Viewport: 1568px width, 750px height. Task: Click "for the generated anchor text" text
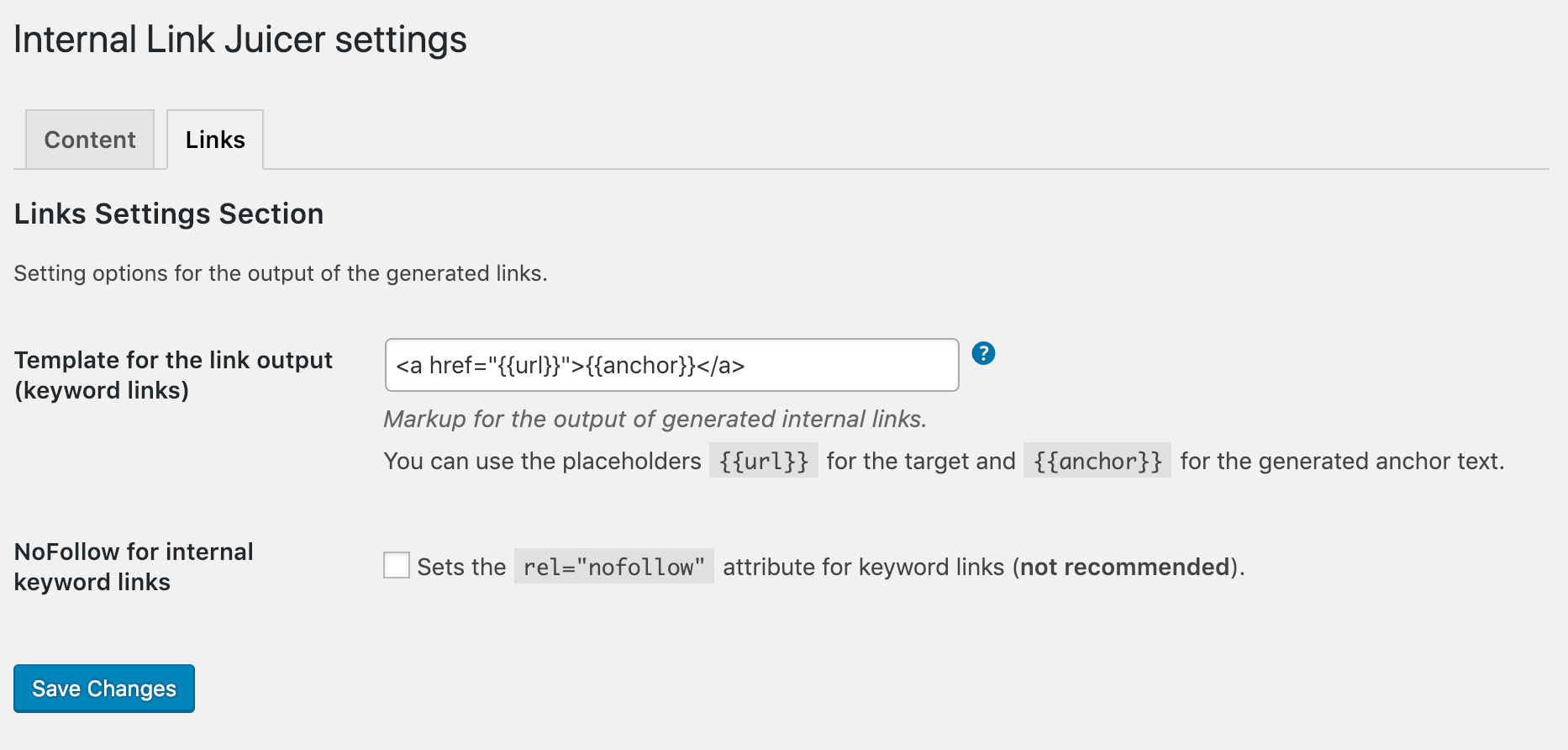[x=1341, y=461]
